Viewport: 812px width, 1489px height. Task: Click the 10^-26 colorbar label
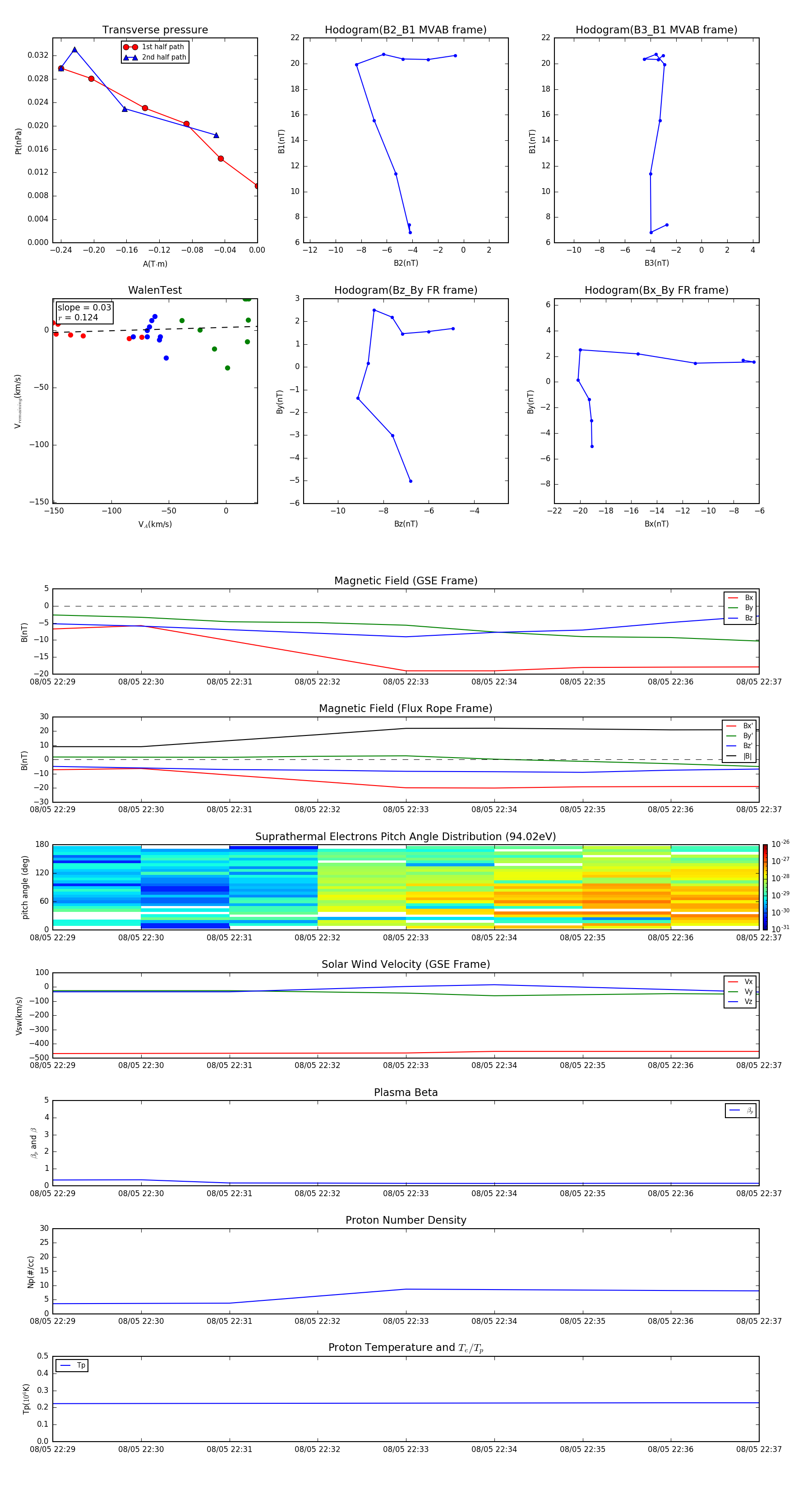780,844
